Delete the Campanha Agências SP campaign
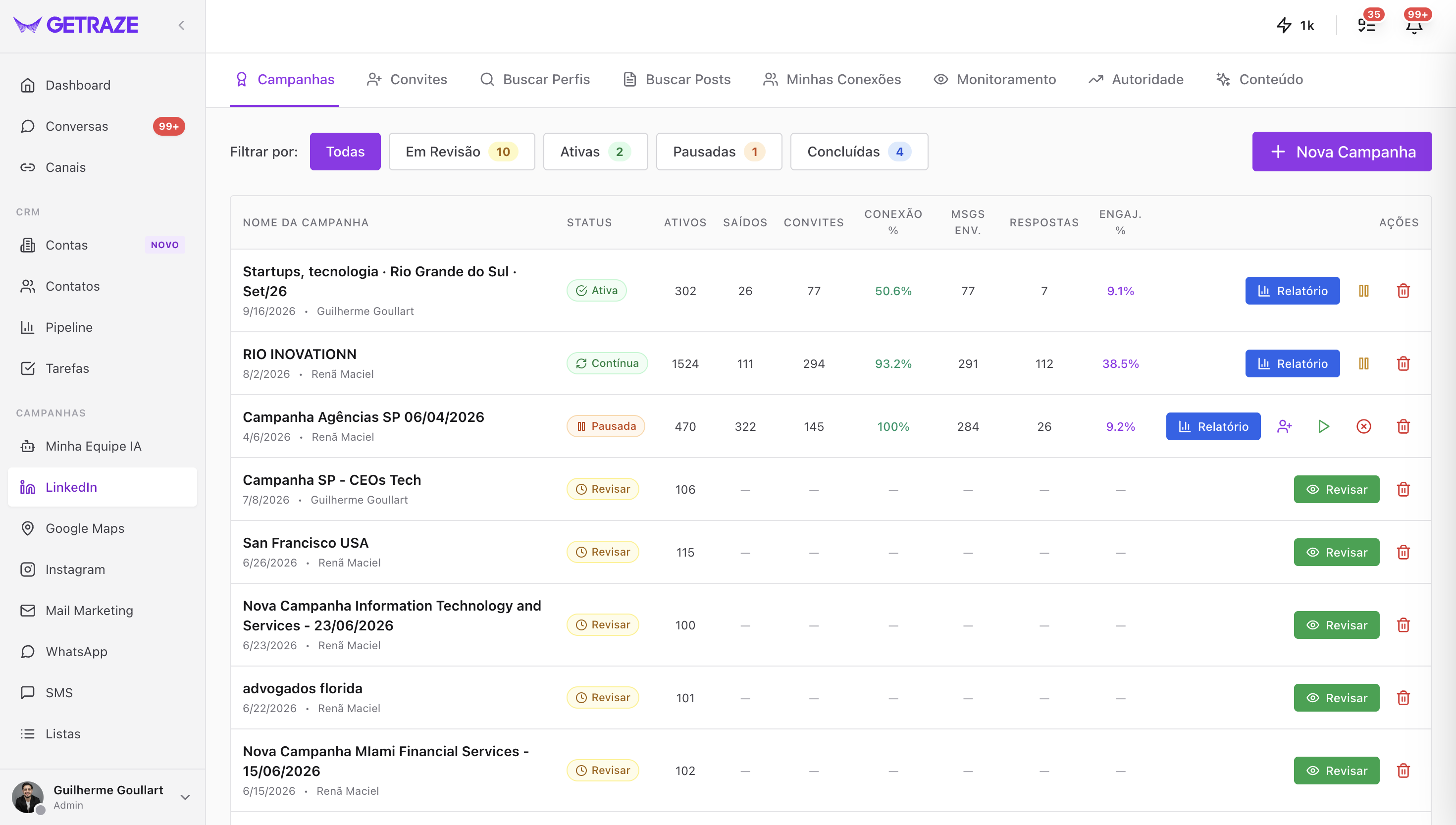Image resolution: width=1456 pixels, height=825 pixels. pyautogui.click(x=1404, y=426)
